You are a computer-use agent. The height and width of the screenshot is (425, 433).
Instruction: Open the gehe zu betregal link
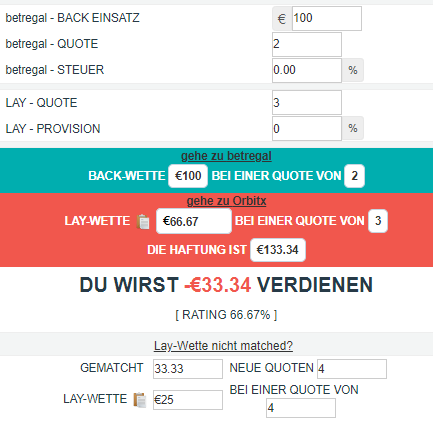tap(226, 156)
